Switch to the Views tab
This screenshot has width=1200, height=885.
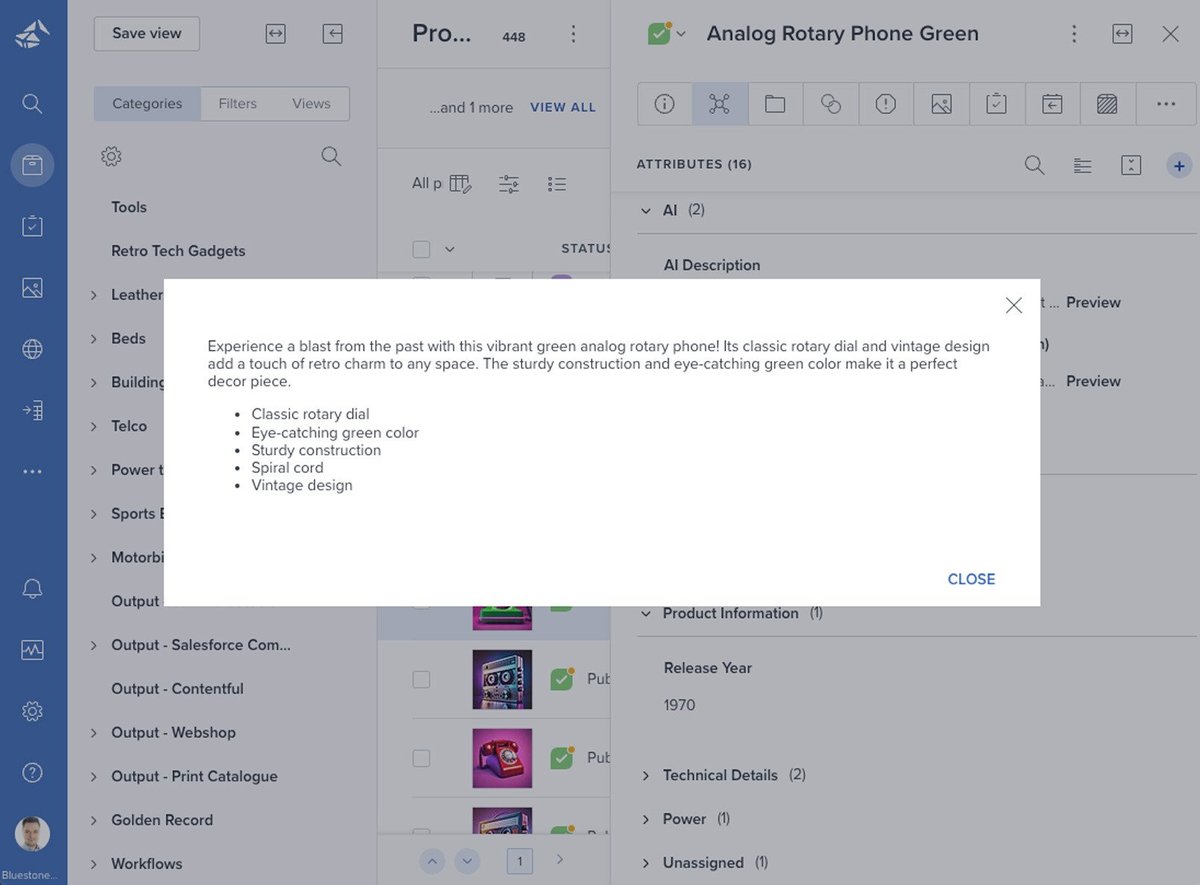point(311,104)
